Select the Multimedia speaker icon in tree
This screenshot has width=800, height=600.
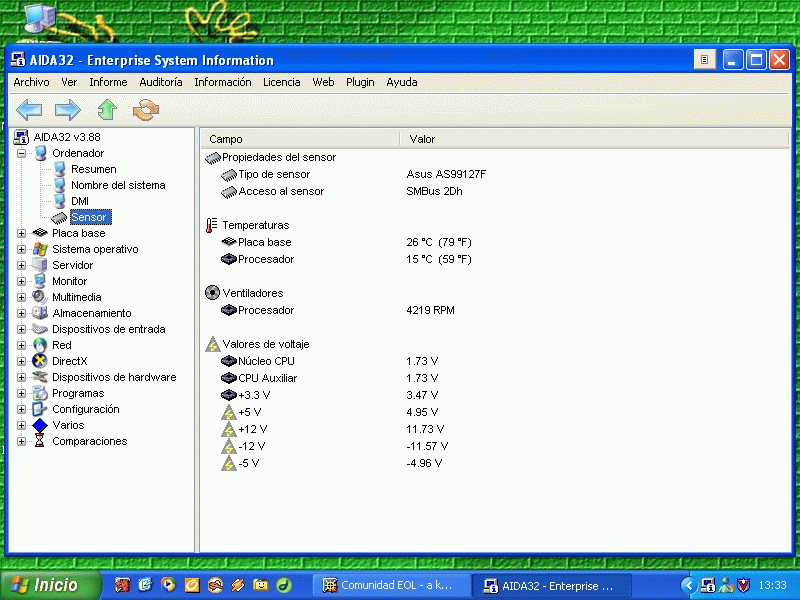coord(40,297)
